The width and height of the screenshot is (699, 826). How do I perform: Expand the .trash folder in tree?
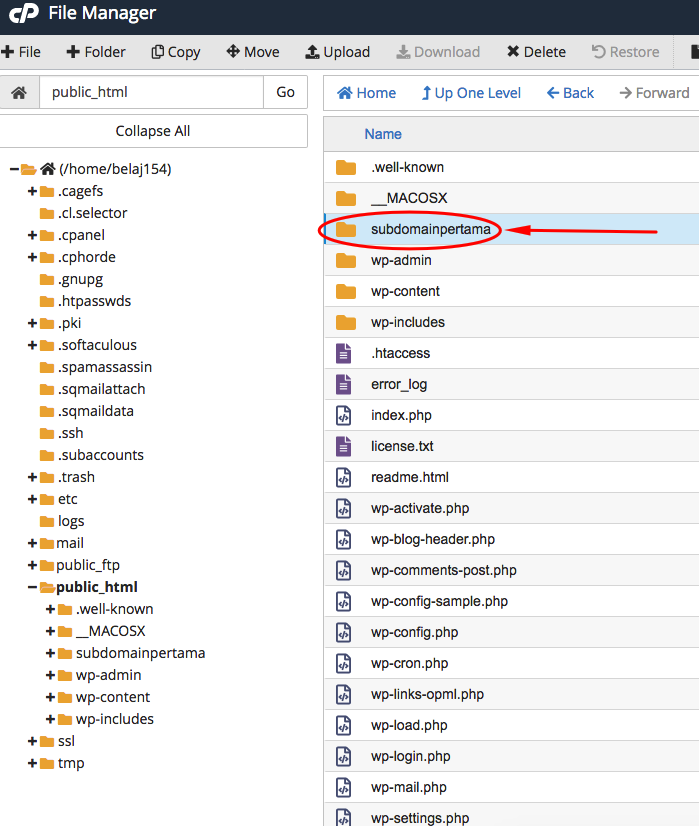point(32,477)
